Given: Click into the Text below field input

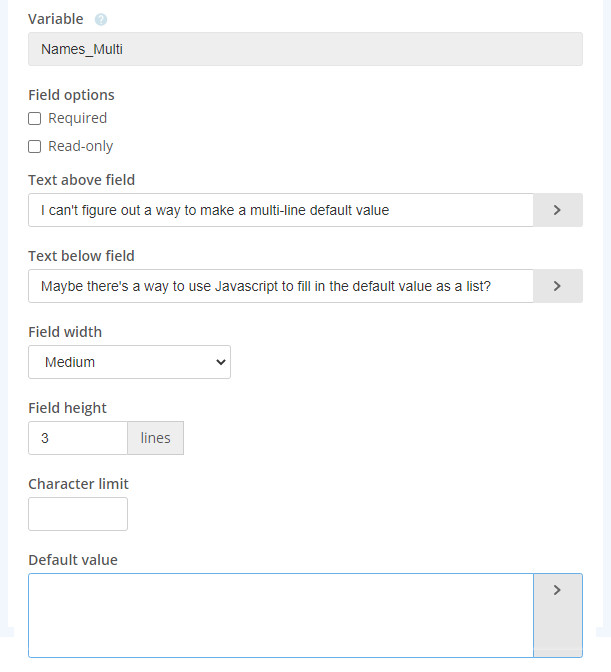Looking at the screenshot, I should 280,286.
